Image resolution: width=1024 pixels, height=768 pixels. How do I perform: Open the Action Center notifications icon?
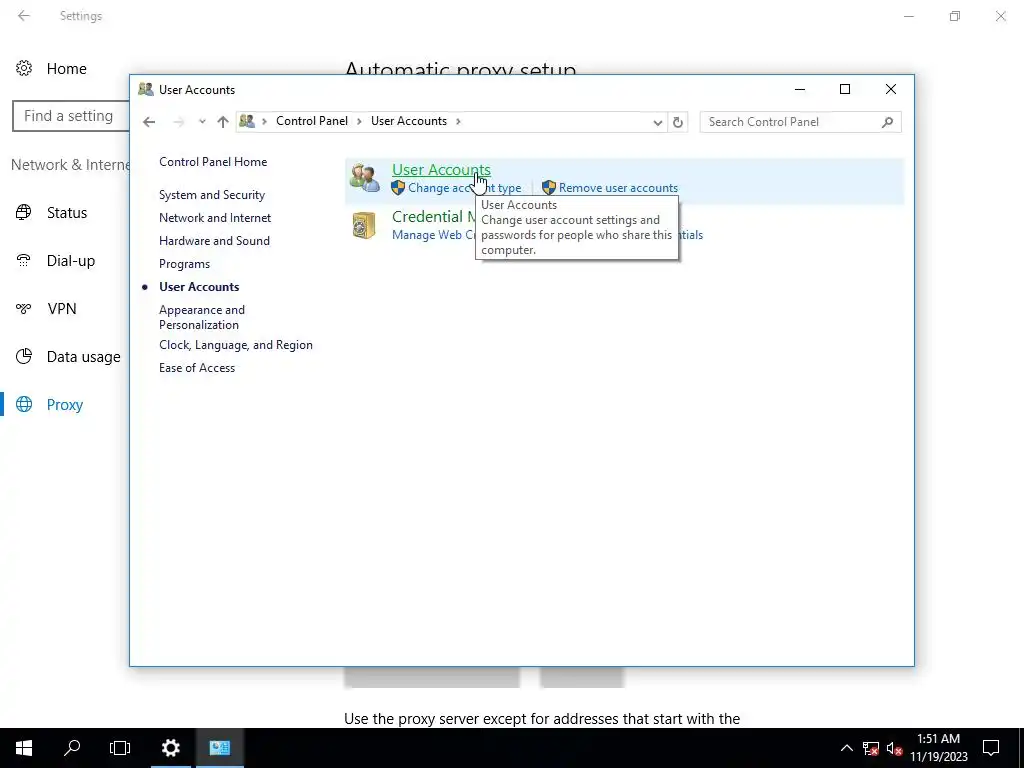tap(991, 748)
